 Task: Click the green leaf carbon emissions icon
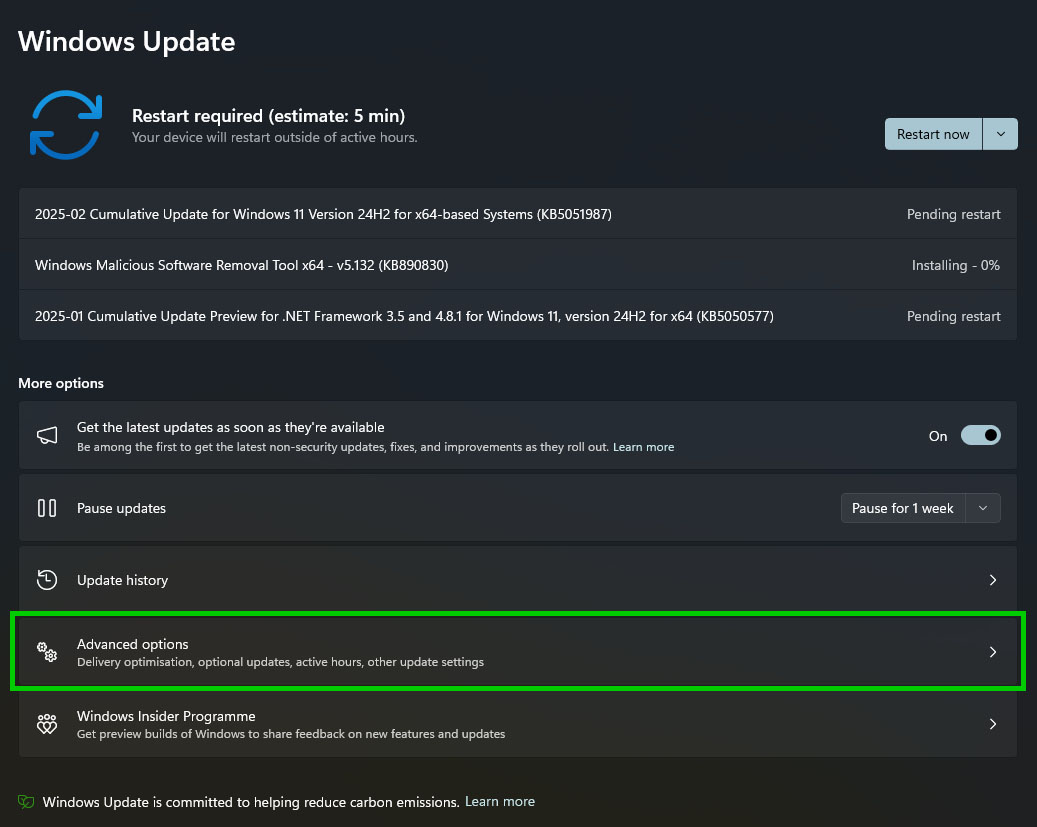coord(27,802)
